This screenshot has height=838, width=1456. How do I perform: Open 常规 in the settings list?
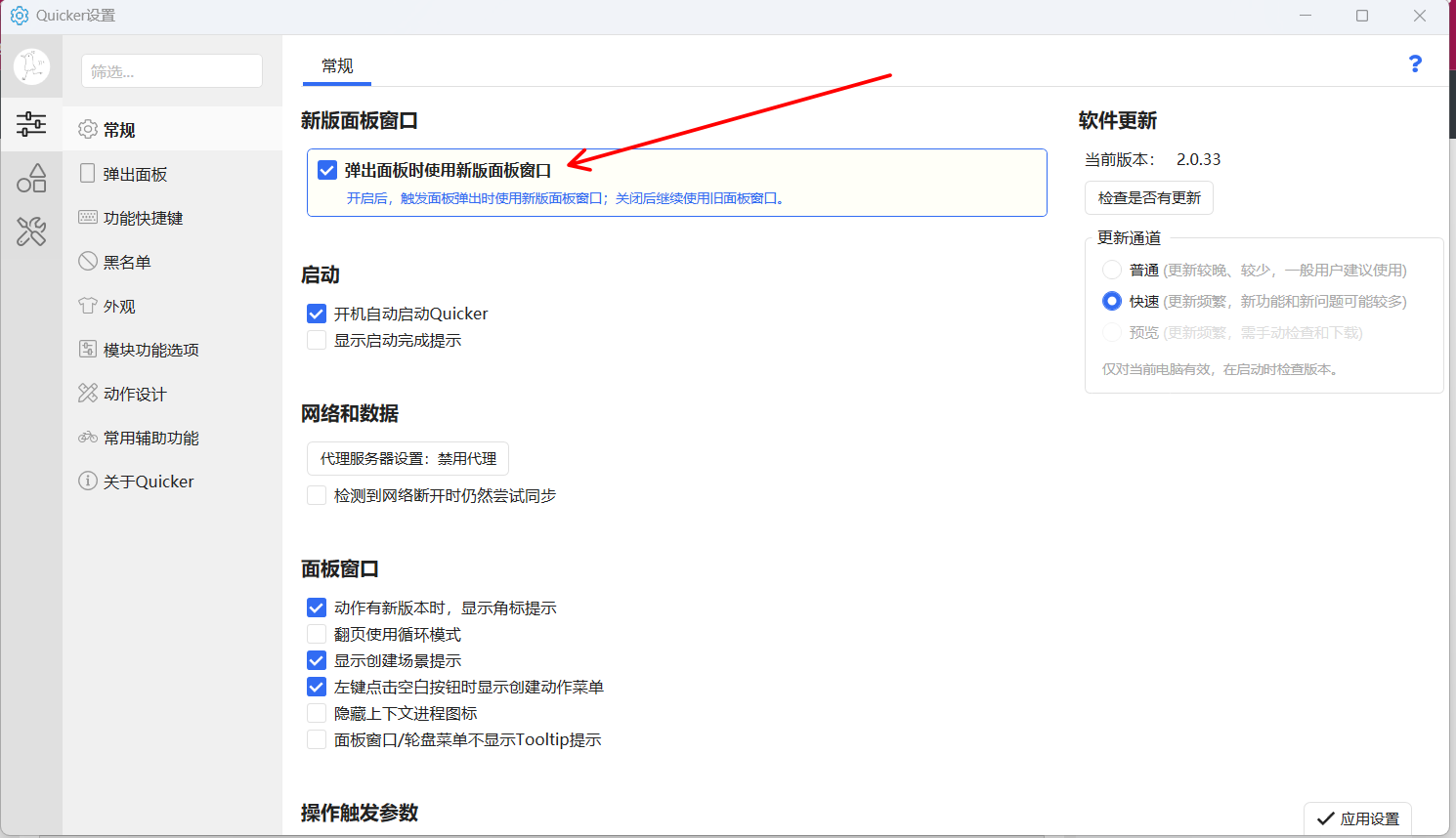click(x=172, y=129)
